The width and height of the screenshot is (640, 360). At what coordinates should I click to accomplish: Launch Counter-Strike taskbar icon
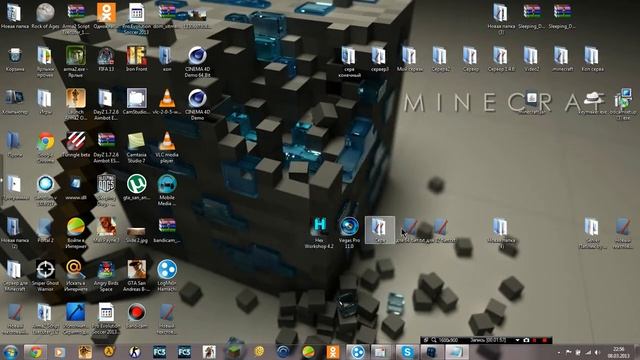(x=135, y=352)
